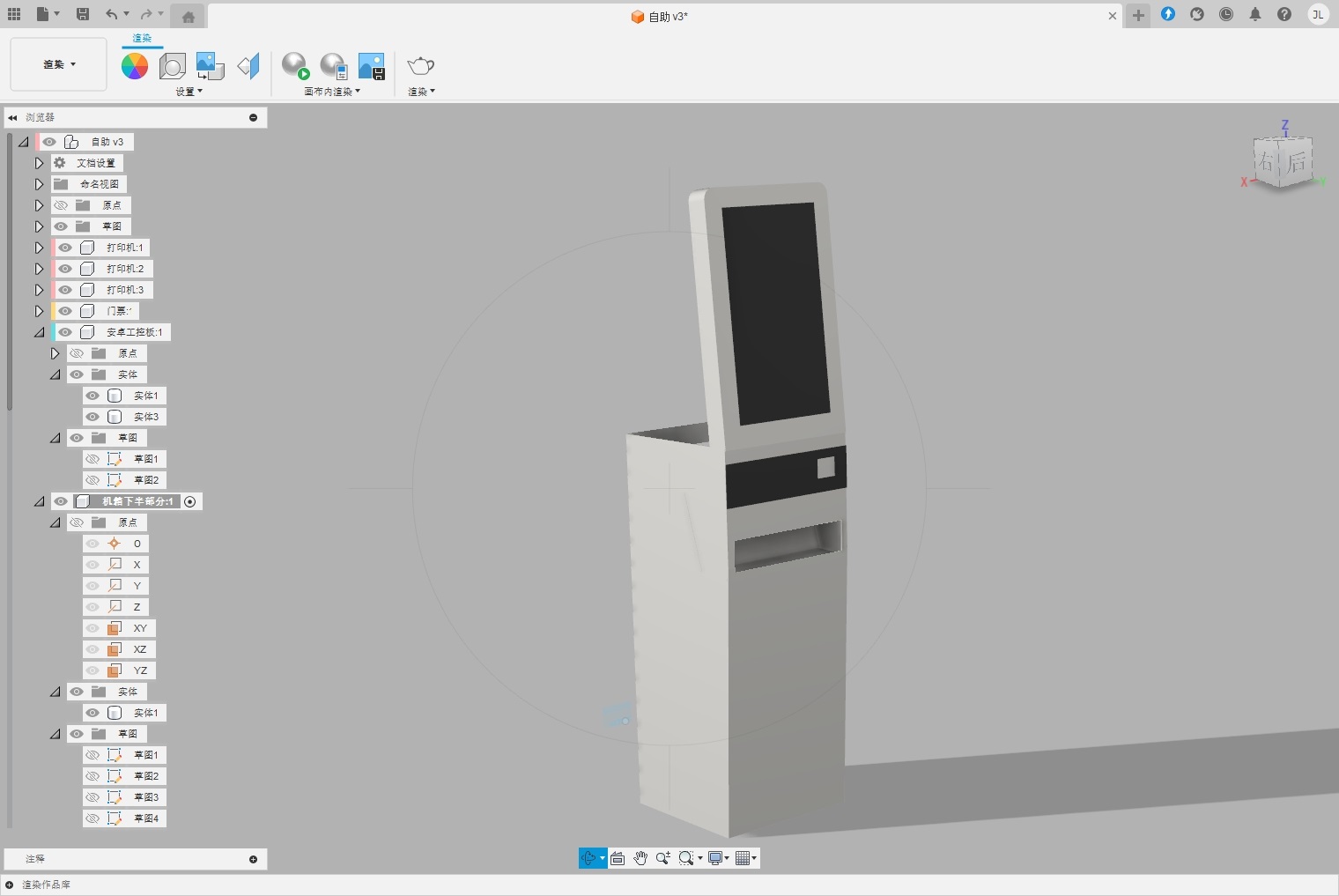Hide the 实体3 body

coord(92,417)
